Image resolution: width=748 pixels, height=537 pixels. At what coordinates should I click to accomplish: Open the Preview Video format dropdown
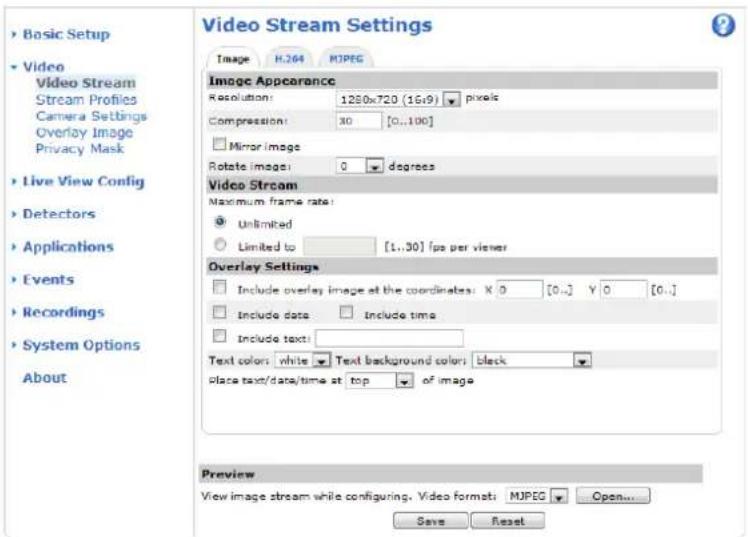coord(537,496)
